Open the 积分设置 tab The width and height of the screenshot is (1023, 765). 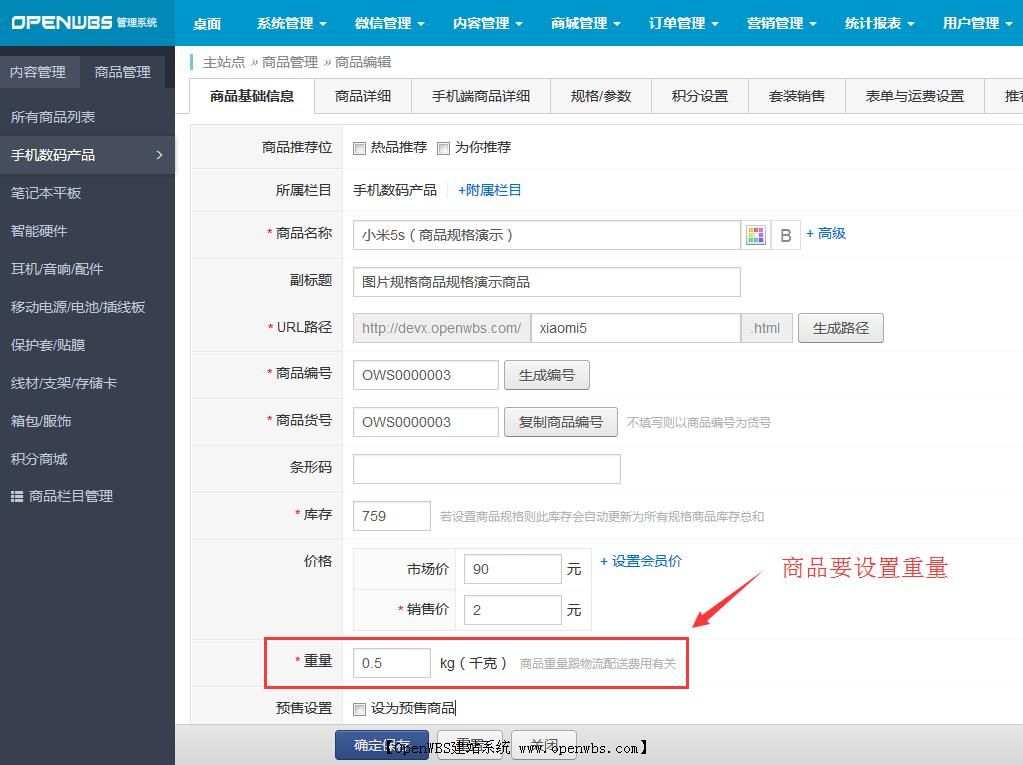[699, 96]
